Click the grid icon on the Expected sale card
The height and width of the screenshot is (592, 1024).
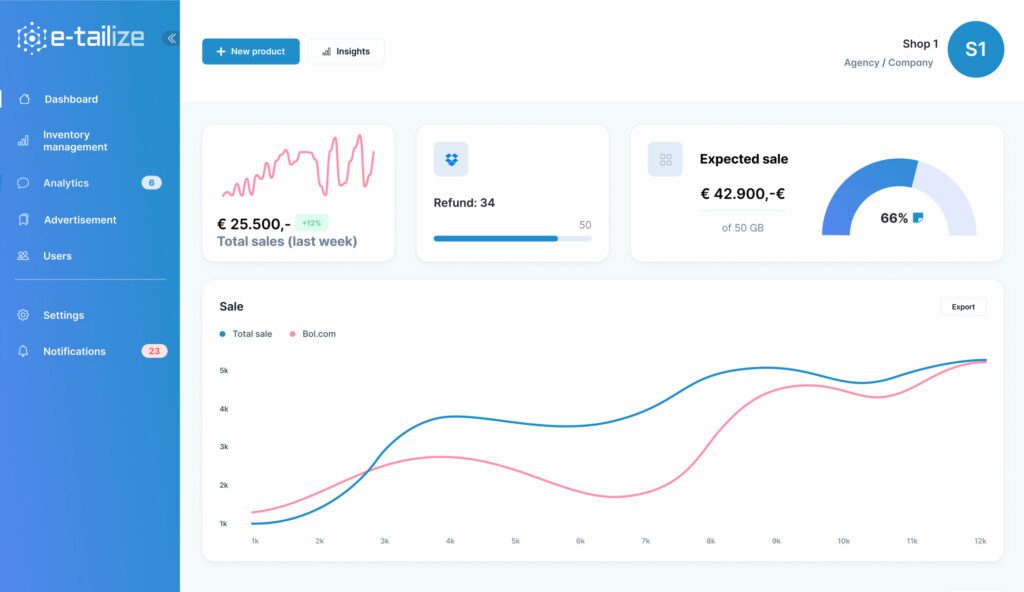(x=665, y=159)
